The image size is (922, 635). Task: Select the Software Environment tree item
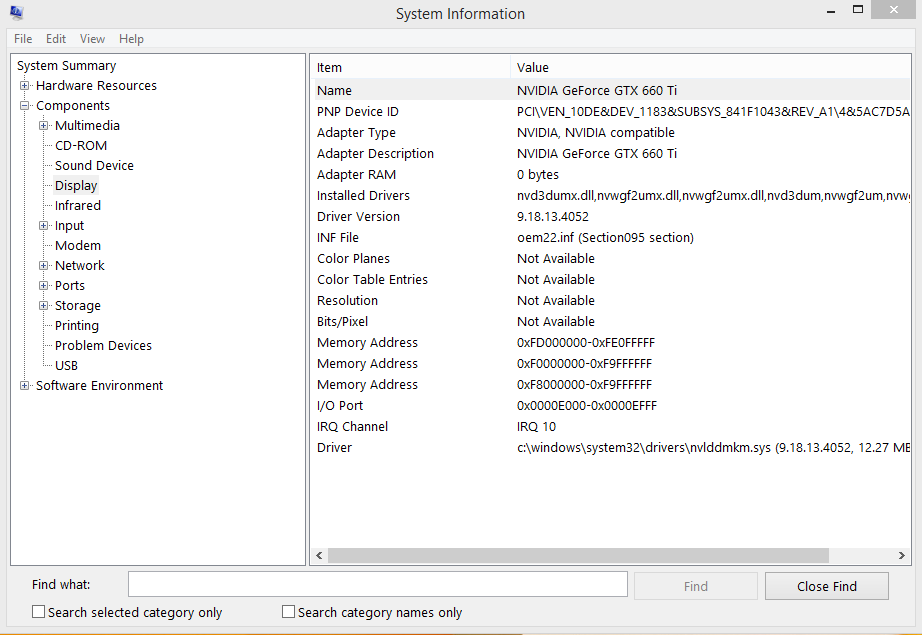point(99,385)
